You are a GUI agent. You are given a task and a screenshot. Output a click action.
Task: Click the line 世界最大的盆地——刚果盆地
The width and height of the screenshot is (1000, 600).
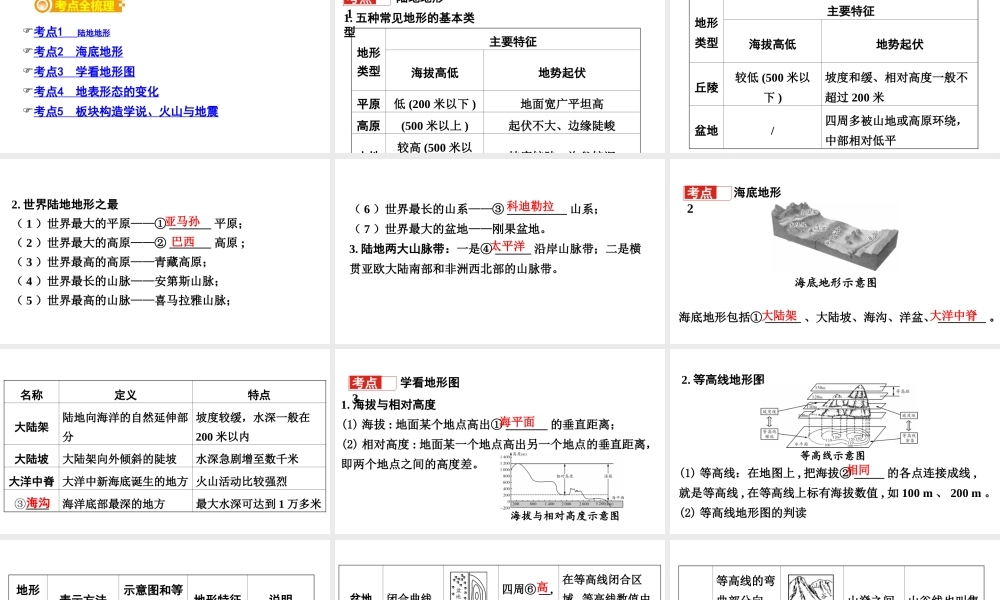[450, 228]
